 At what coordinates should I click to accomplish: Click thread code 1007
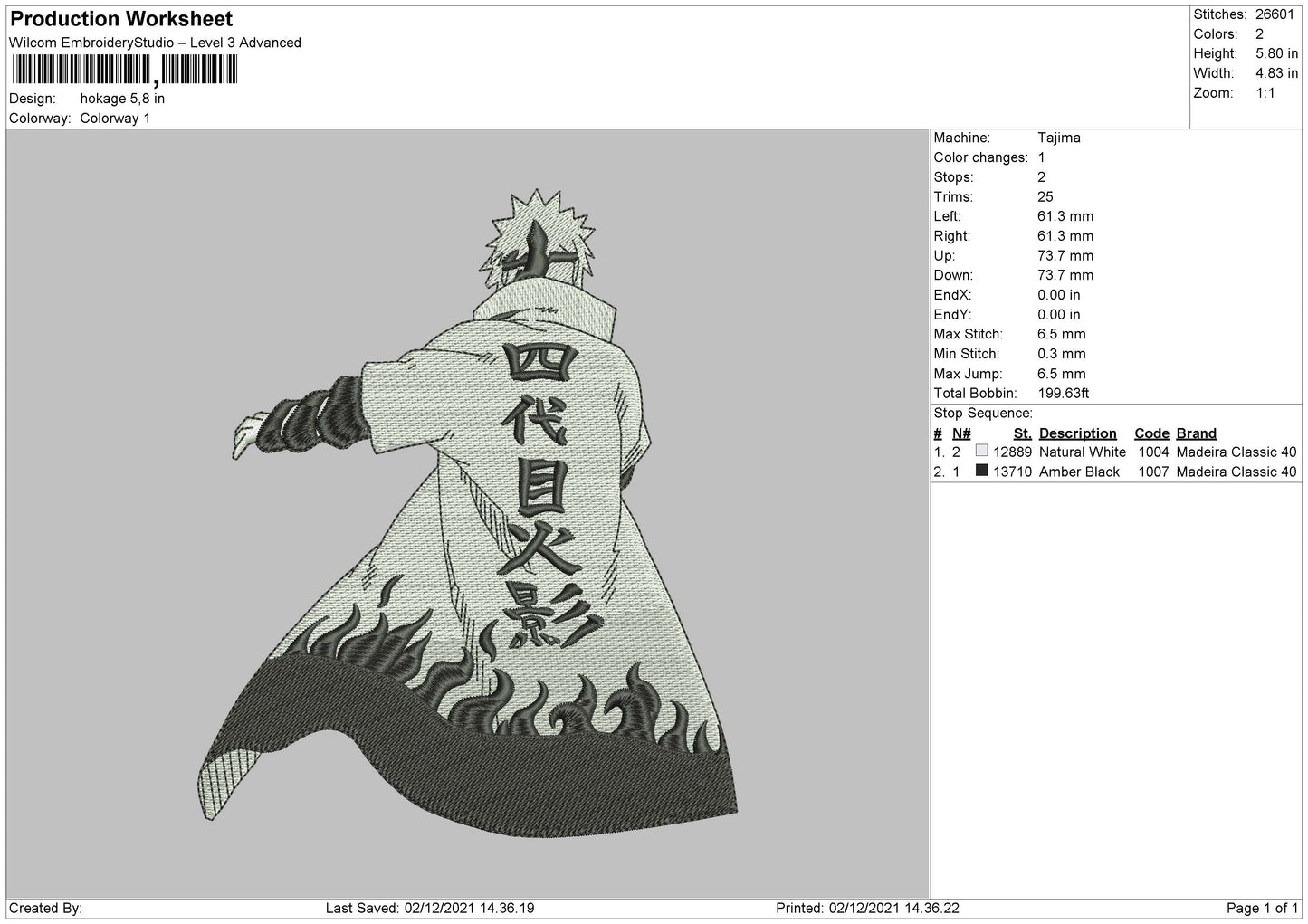(1153, 472)
